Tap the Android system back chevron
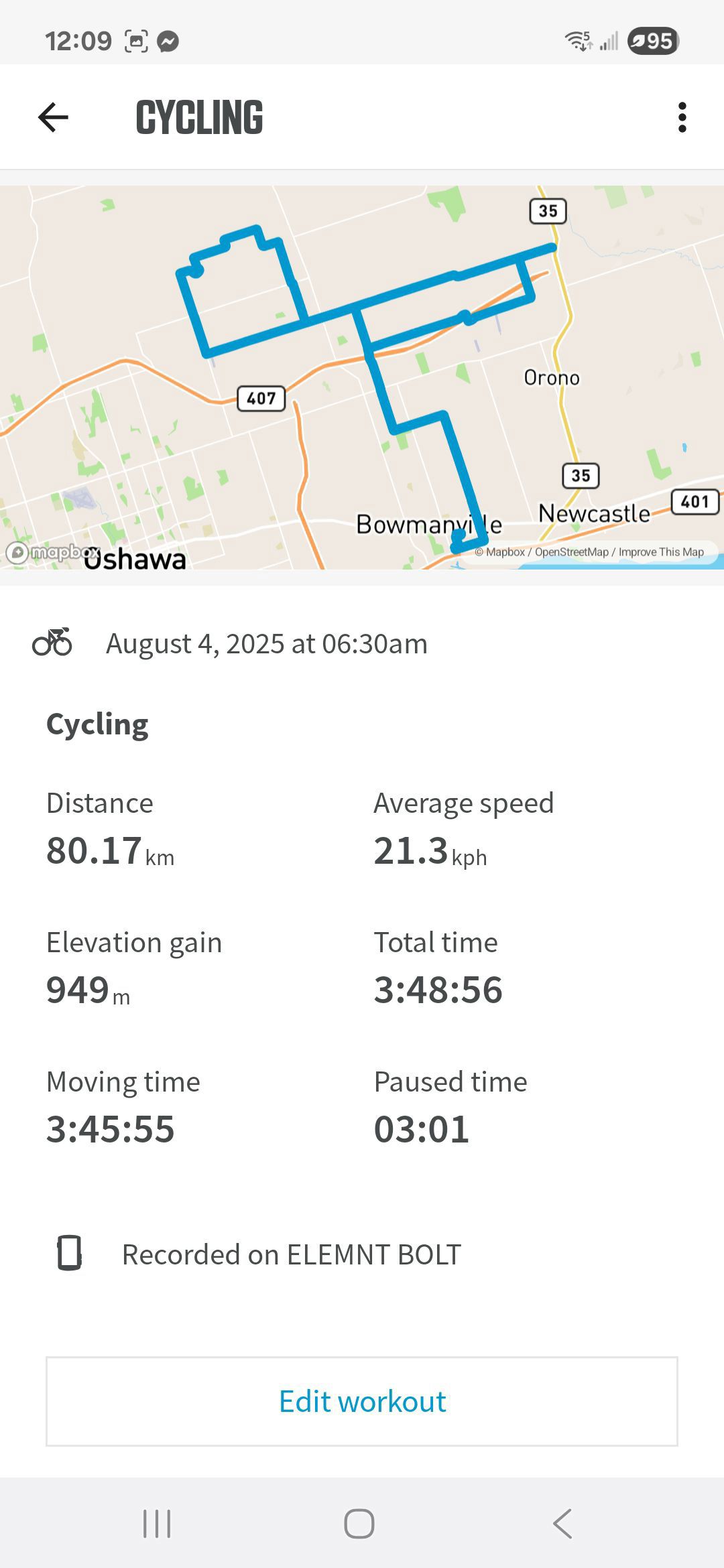The image size is (724, 1568). [562, 1524]
